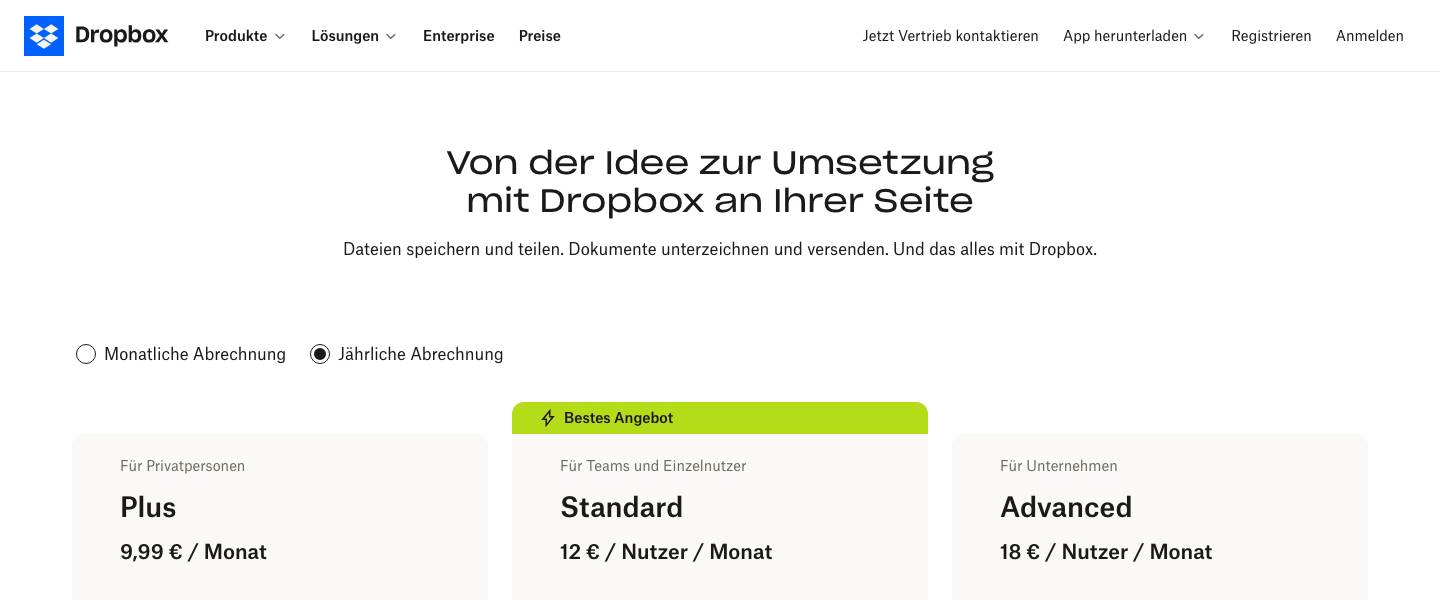Expand the Produkte dropdown menu
This screenshot has height=600, width=1440.
(245, 36)
